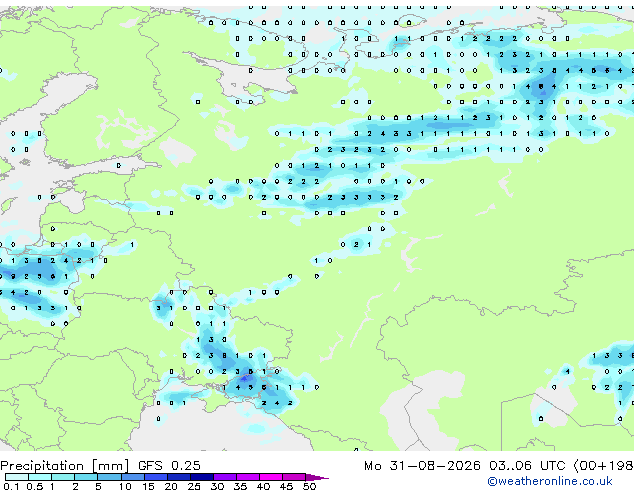This screenshot has width=634, height=490.
Task: Click the 0.1–0.5 mm palest legend swatch
Action: [x=17, y=477]
